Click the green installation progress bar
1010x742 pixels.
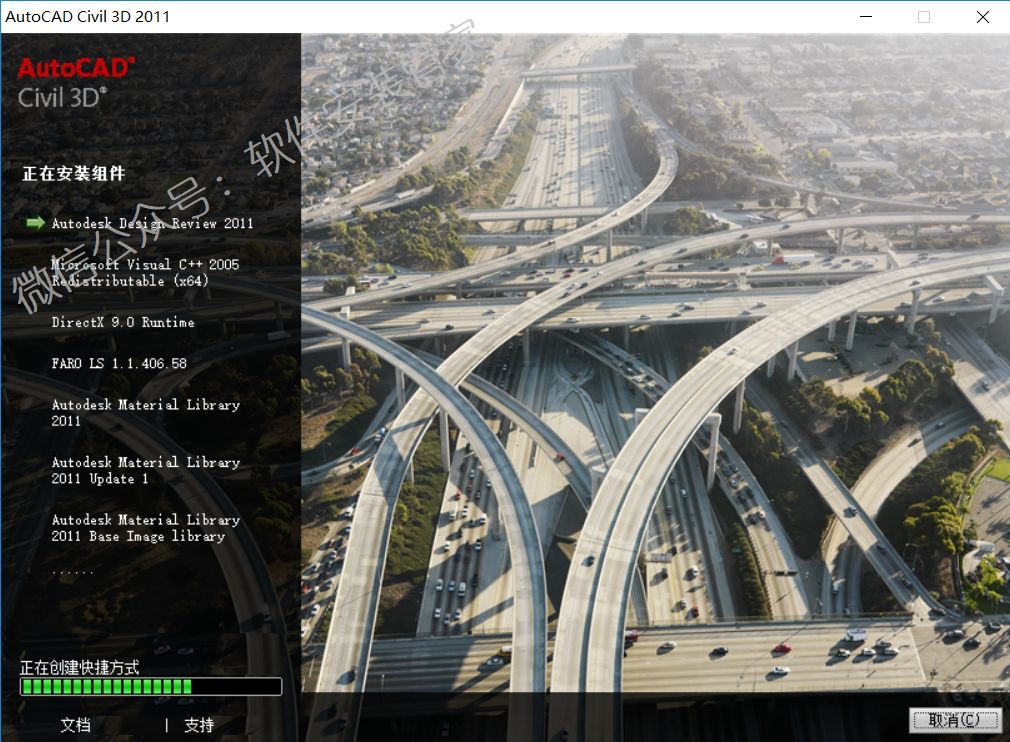[150, 687]
